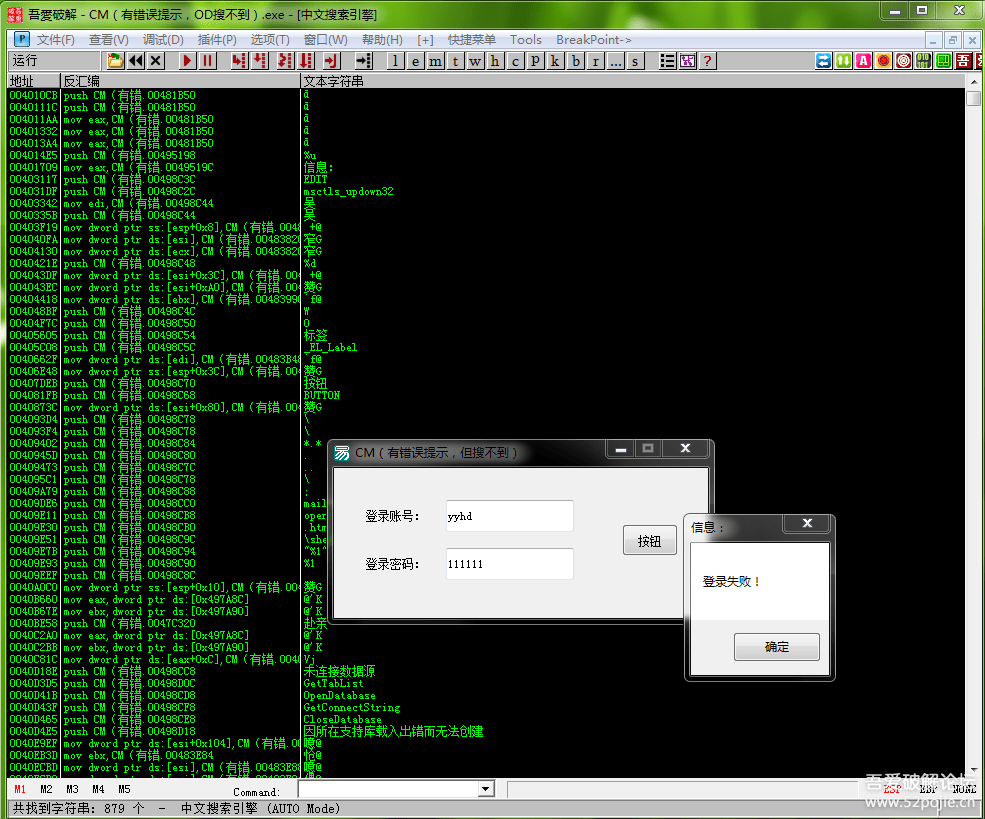
Task: Click the 按钮 button in CM window
Action: [x=649, y=541]
